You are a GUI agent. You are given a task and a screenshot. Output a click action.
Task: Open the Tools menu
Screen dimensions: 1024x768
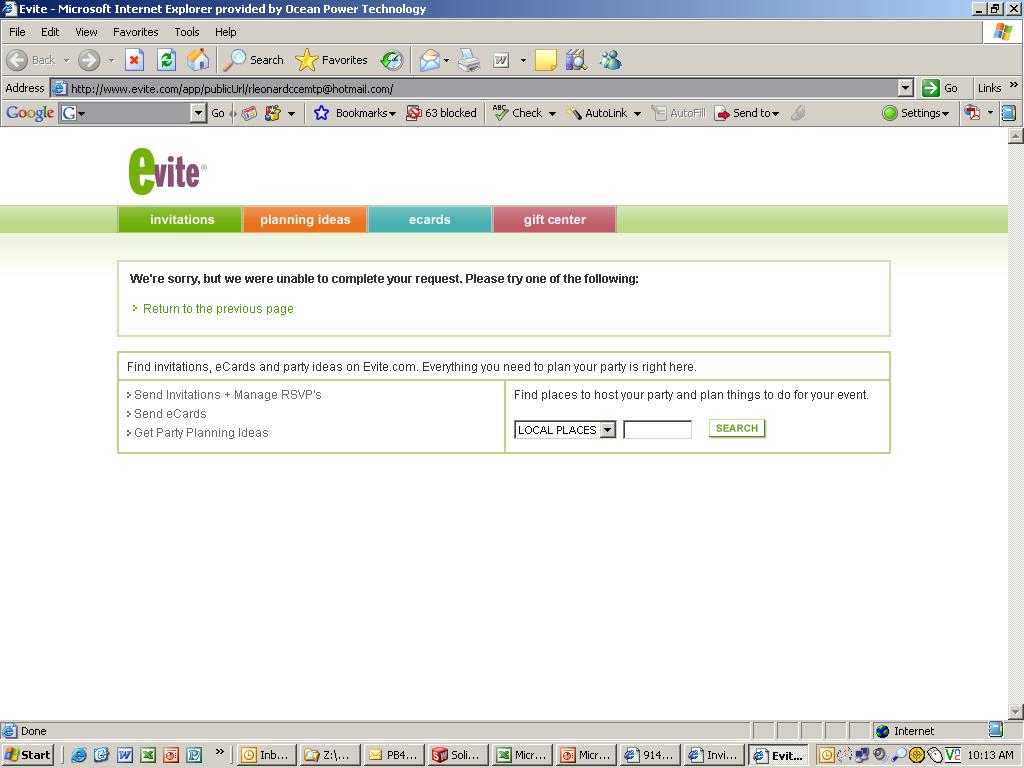187,32
